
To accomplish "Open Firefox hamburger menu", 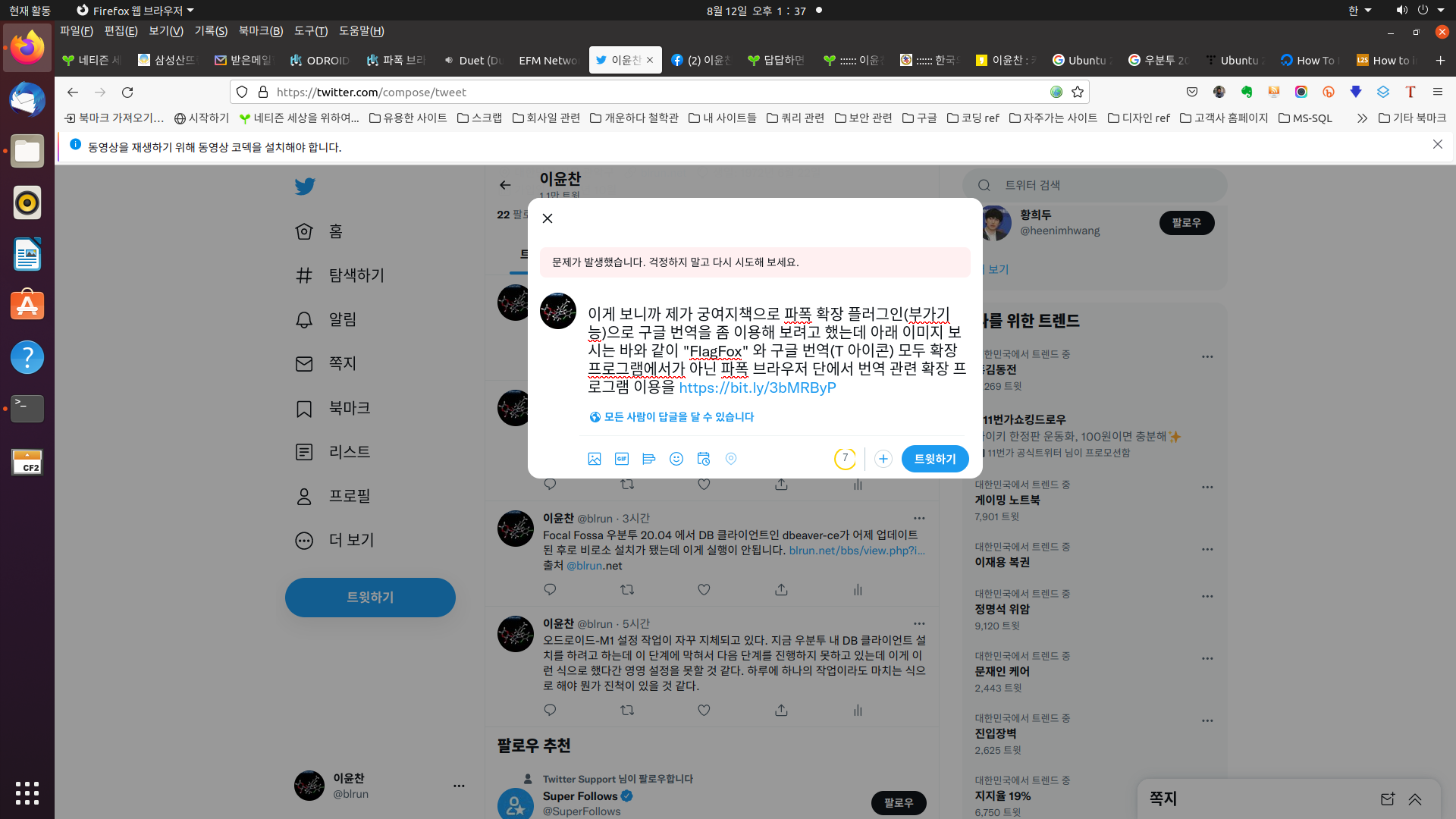I will click(1437, 92).
